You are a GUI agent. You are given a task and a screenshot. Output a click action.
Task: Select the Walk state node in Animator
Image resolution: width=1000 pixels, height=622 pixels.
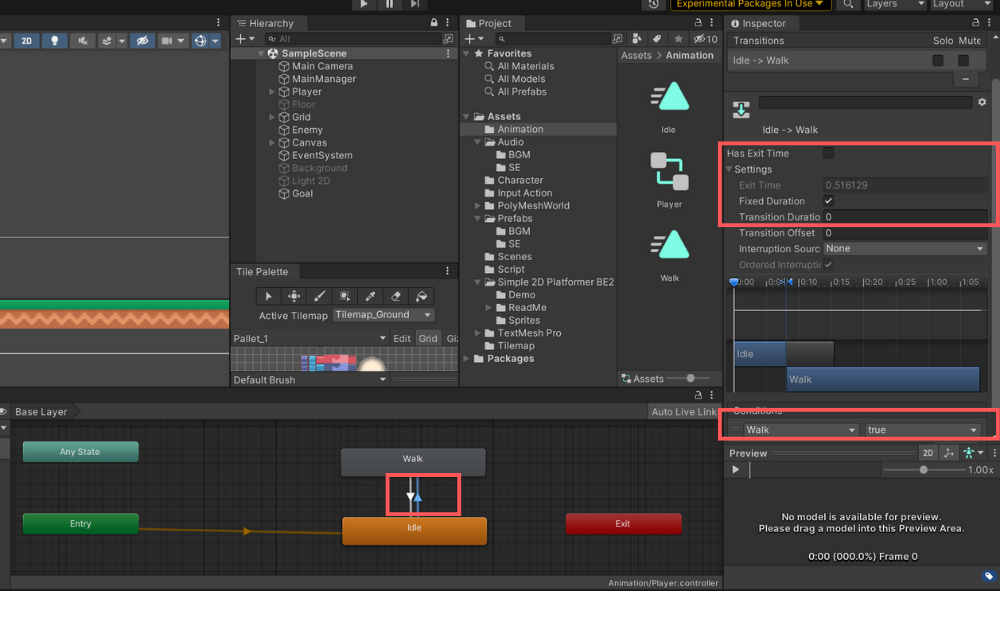(413, 461)
